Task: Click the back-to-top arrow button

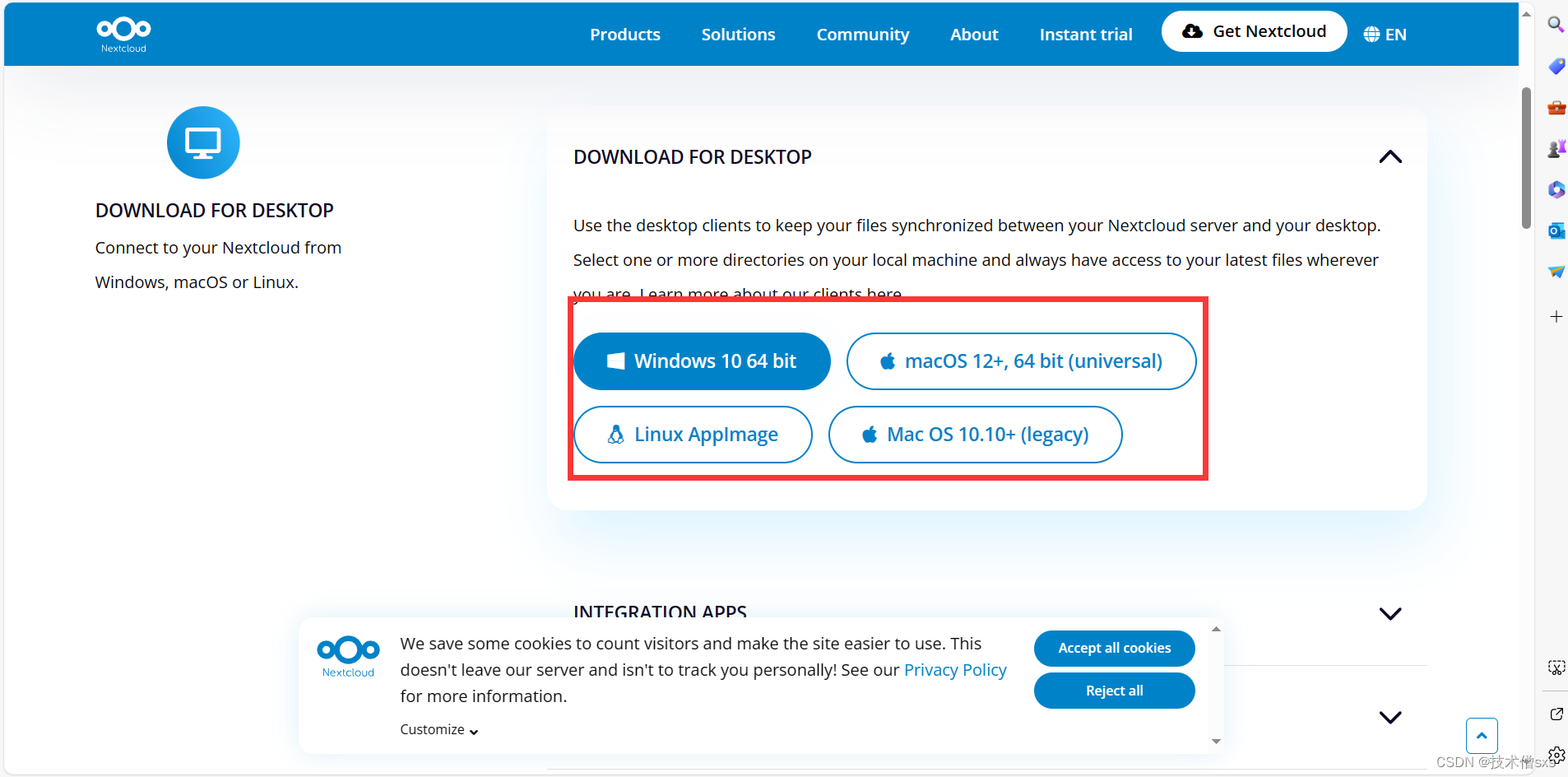Action: click(x=1482, y=736)
